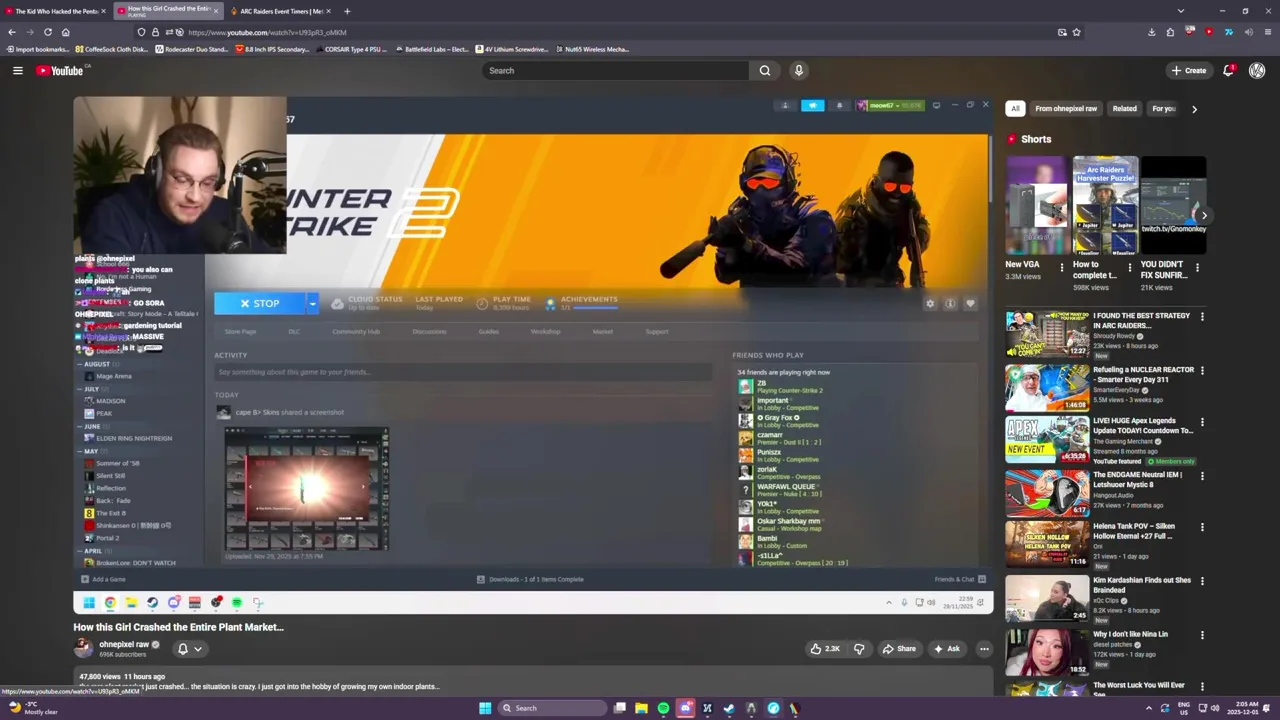Click the Create button
1280x720 pixels.
pyautogui.click(x=1189, y=70)
